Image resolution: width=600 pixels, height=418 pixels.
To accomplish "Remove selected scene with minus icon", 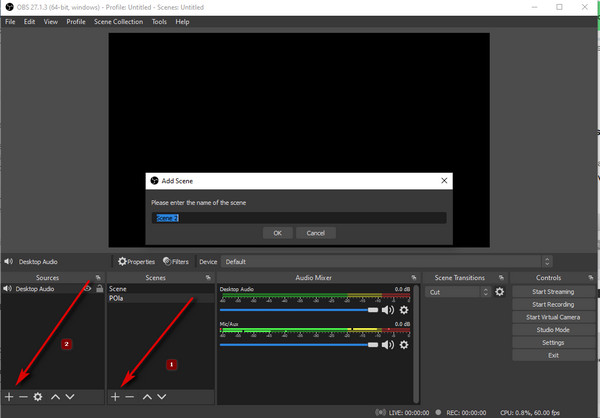I will point(130,397).
